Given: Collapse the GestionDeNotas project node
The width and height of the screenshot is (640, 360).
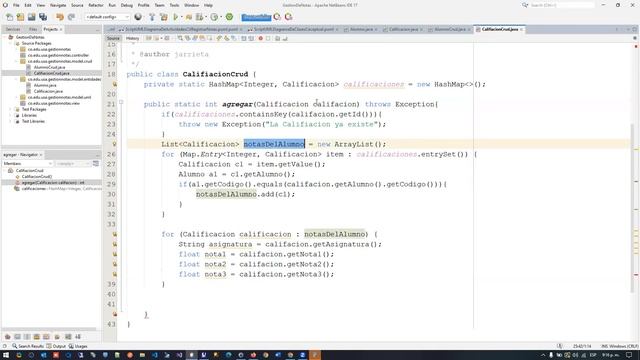Looking at the screenshot, I should (5, 37).
